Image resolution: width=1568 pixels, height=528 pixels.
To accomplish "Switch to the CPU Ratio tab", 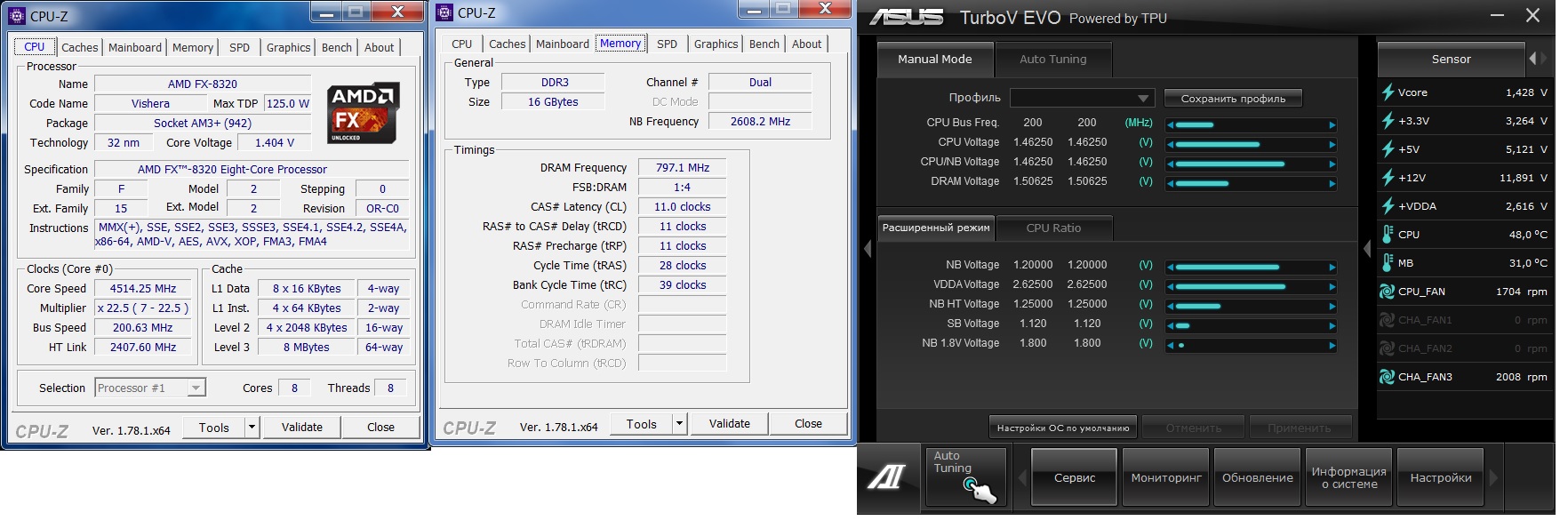I will [x=1053, y=228].
